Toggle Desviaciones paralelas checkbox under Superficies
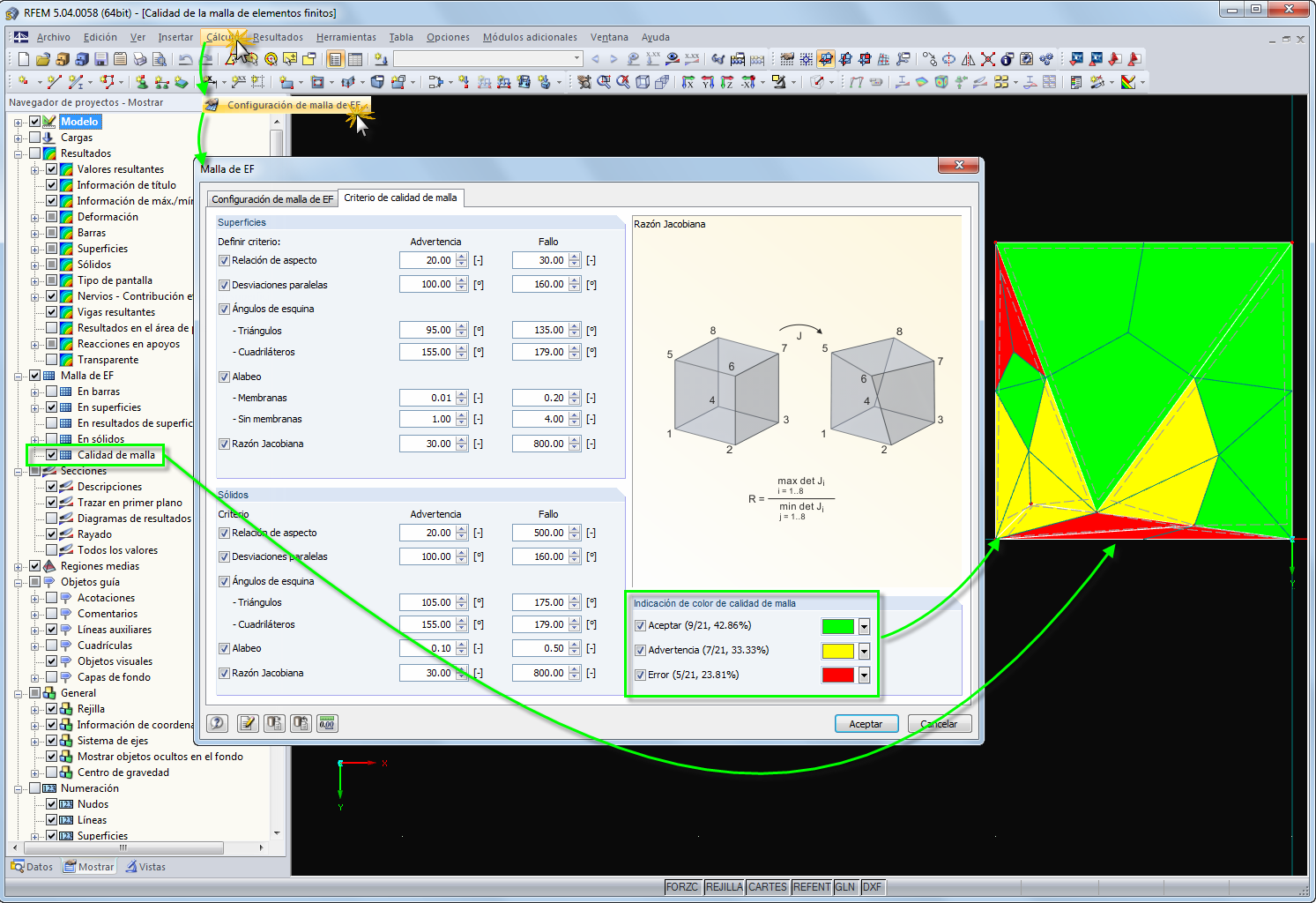1316x903 pixels. click(x=224, y=285)
